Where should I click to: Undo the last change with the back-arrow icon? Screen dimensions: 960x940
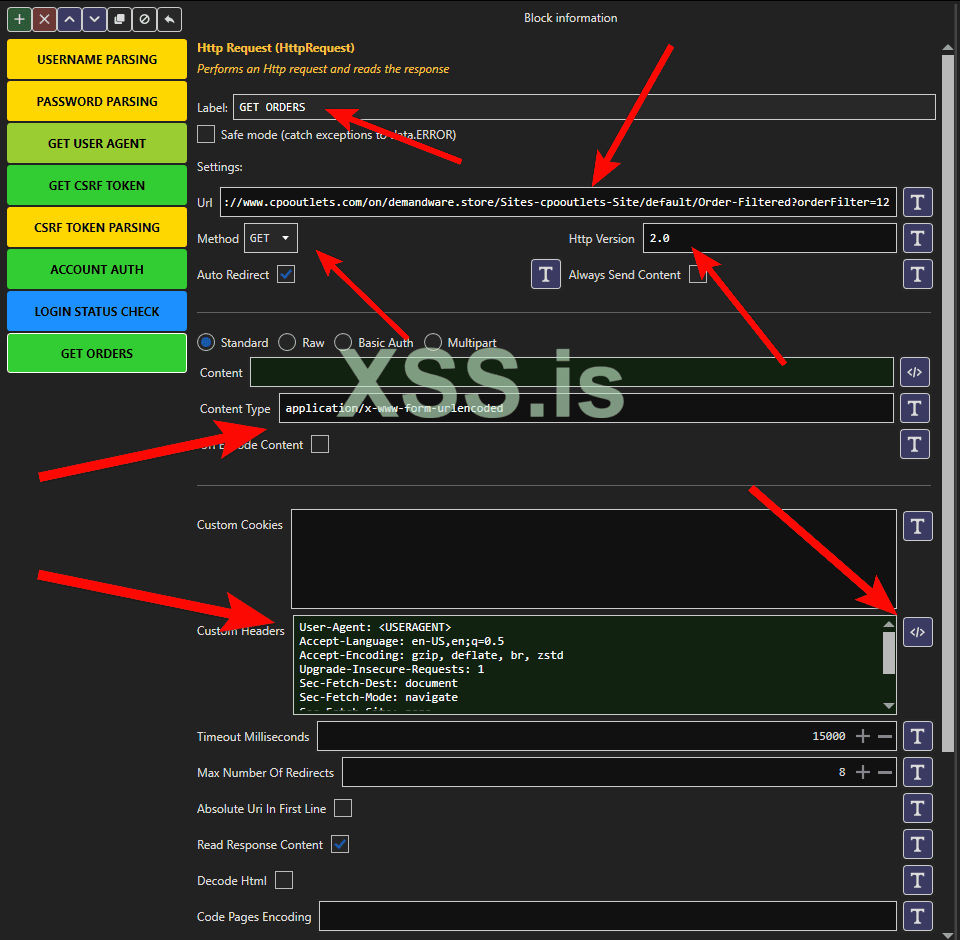[170, 20]
